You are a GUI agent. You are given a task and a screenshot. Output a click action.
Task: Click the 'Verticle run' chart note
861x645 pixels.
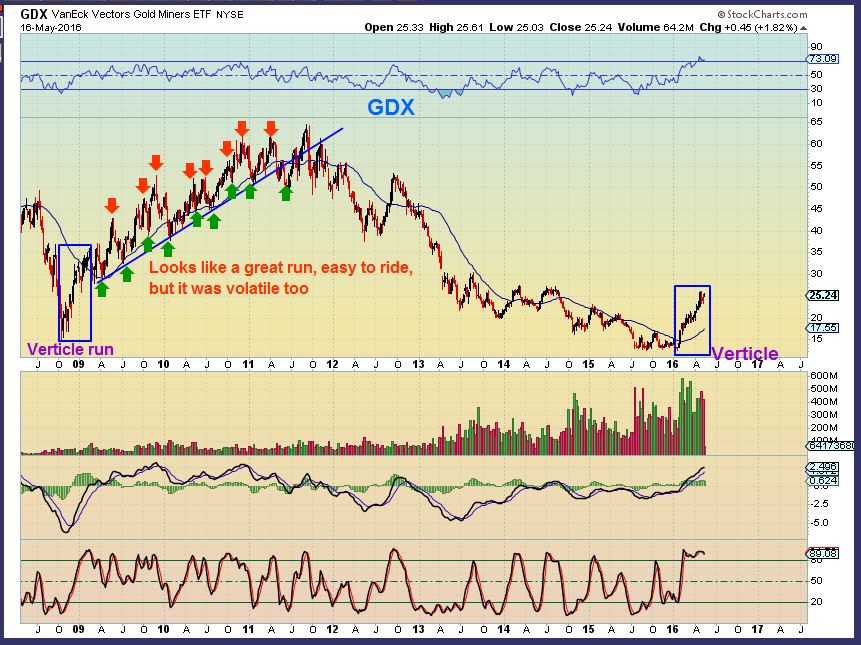[70, 349]
